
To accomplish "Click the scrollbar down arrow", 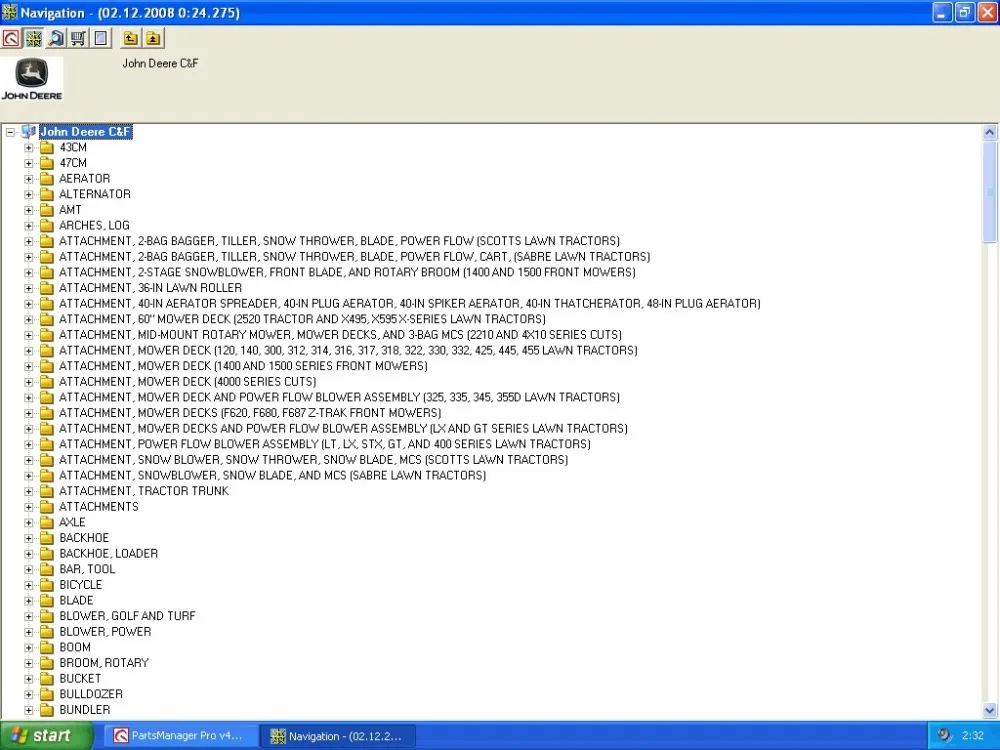I will click(x=989, y=710).
